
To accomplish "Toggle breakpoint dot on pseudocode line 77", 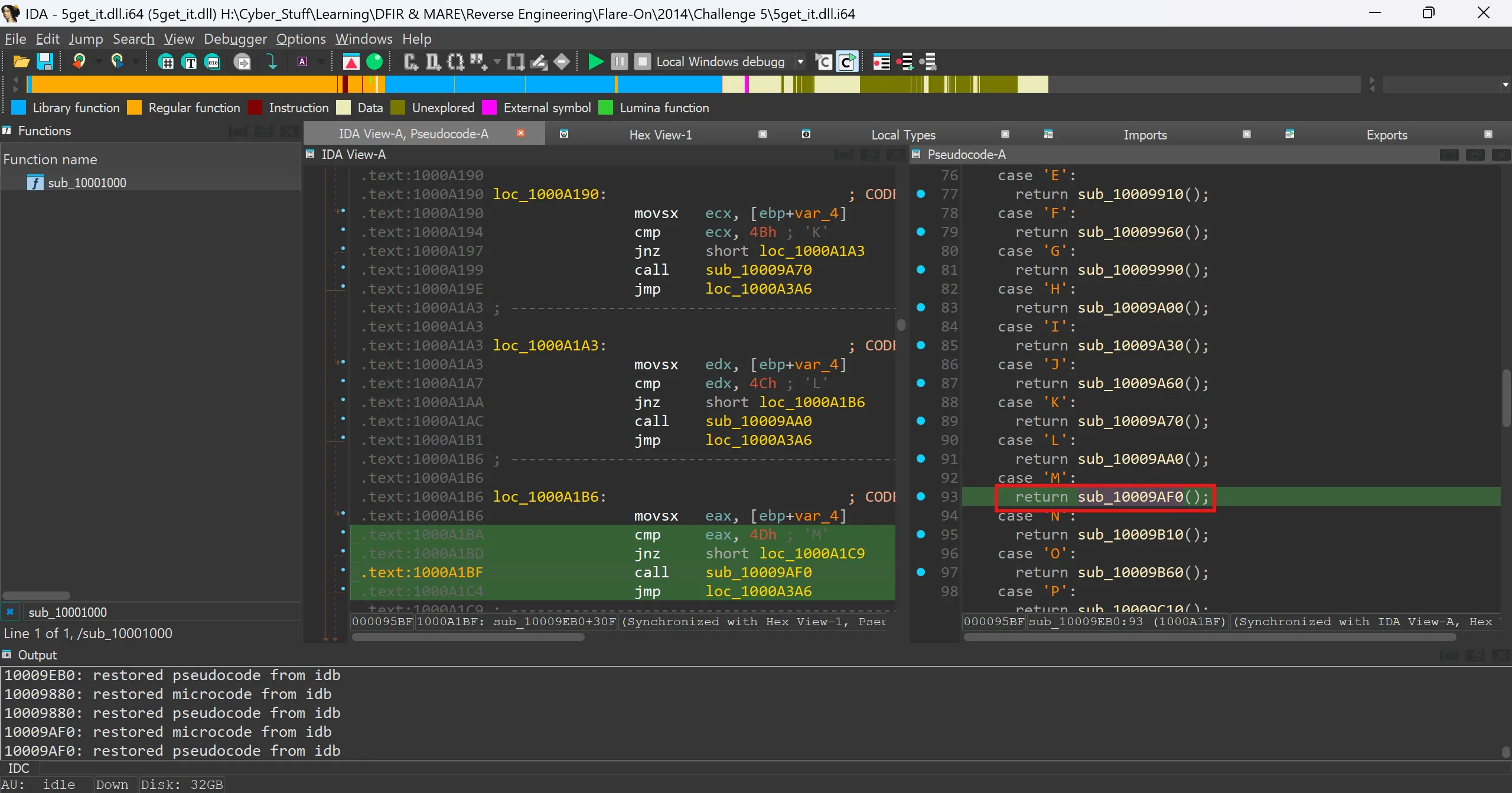I will pyautogui.click(x=921, y=194).
